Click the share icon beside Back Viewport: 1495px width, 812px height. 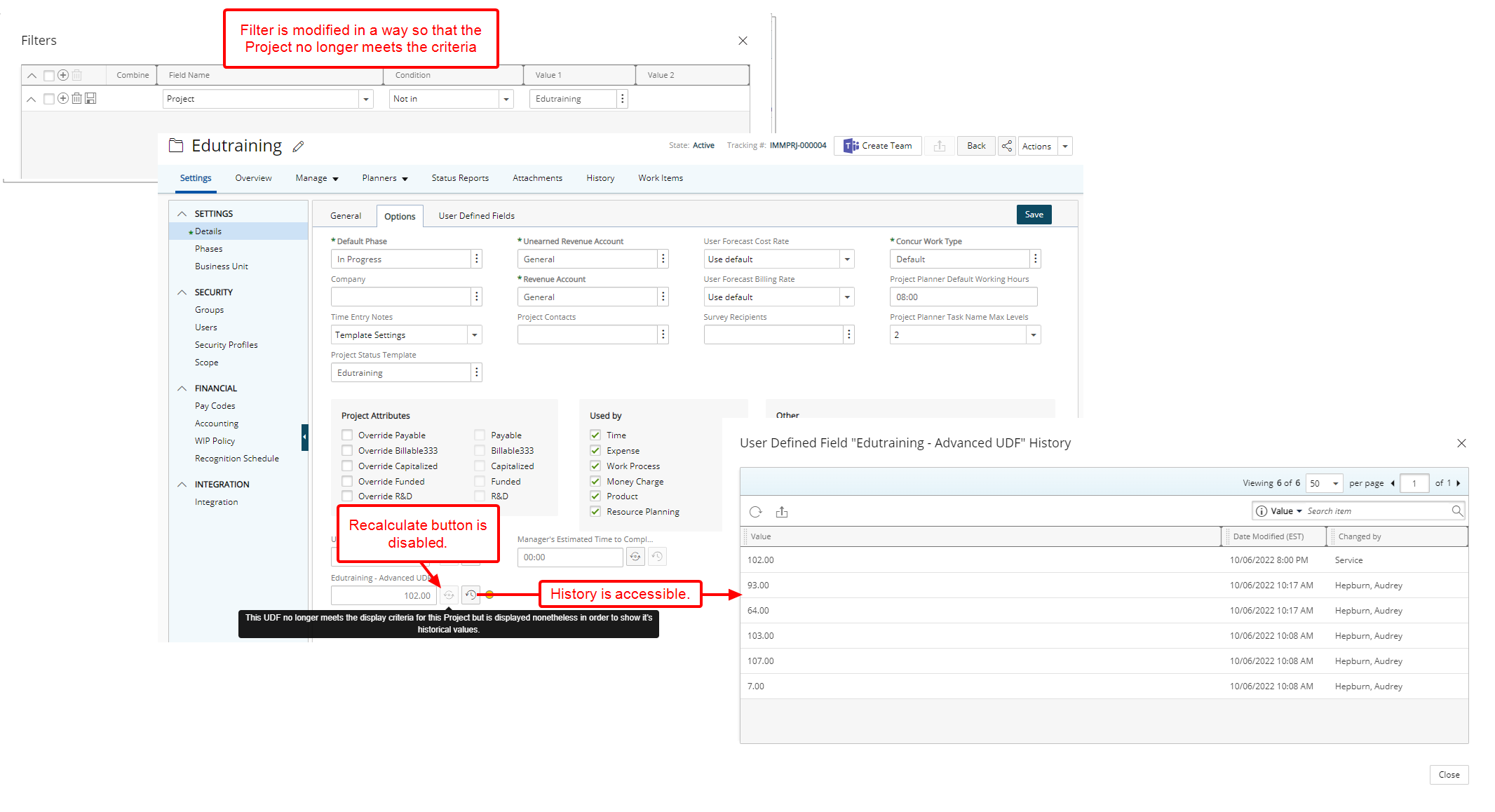[1007, 146]
